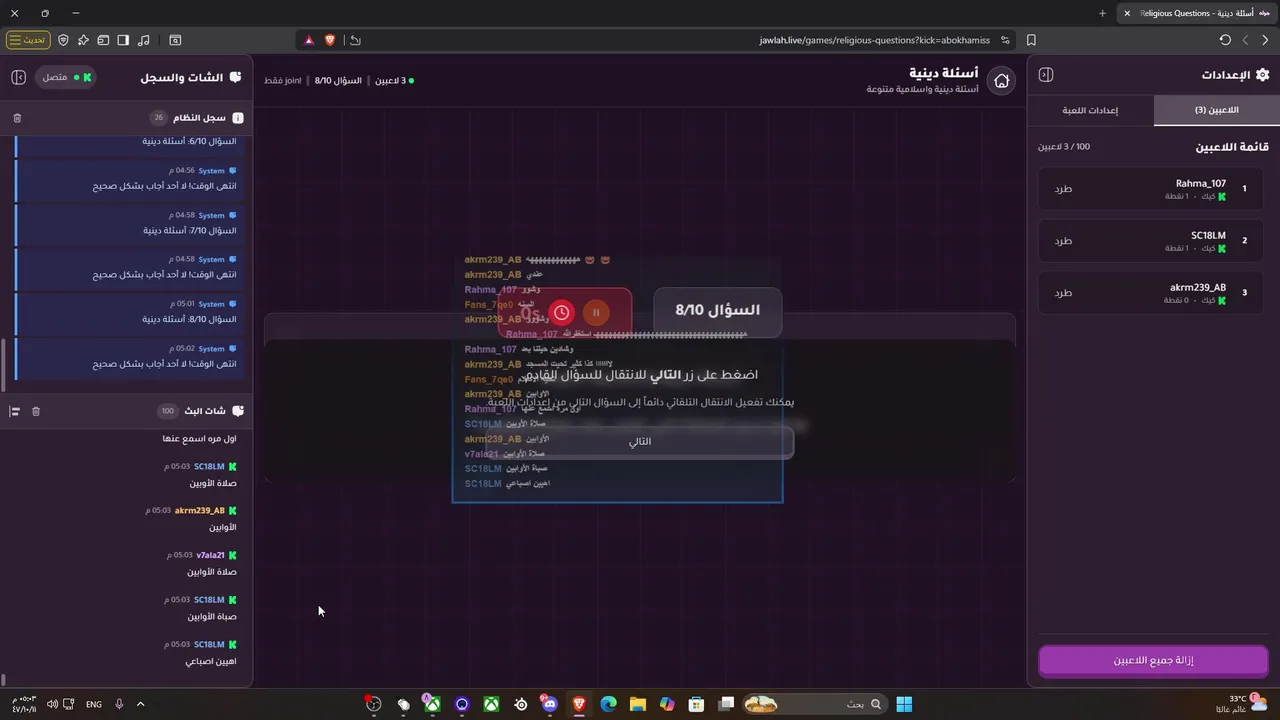Clear the system log with its trash icon
Viewport: 1280px width, 720px height.
tap(17, 118)
